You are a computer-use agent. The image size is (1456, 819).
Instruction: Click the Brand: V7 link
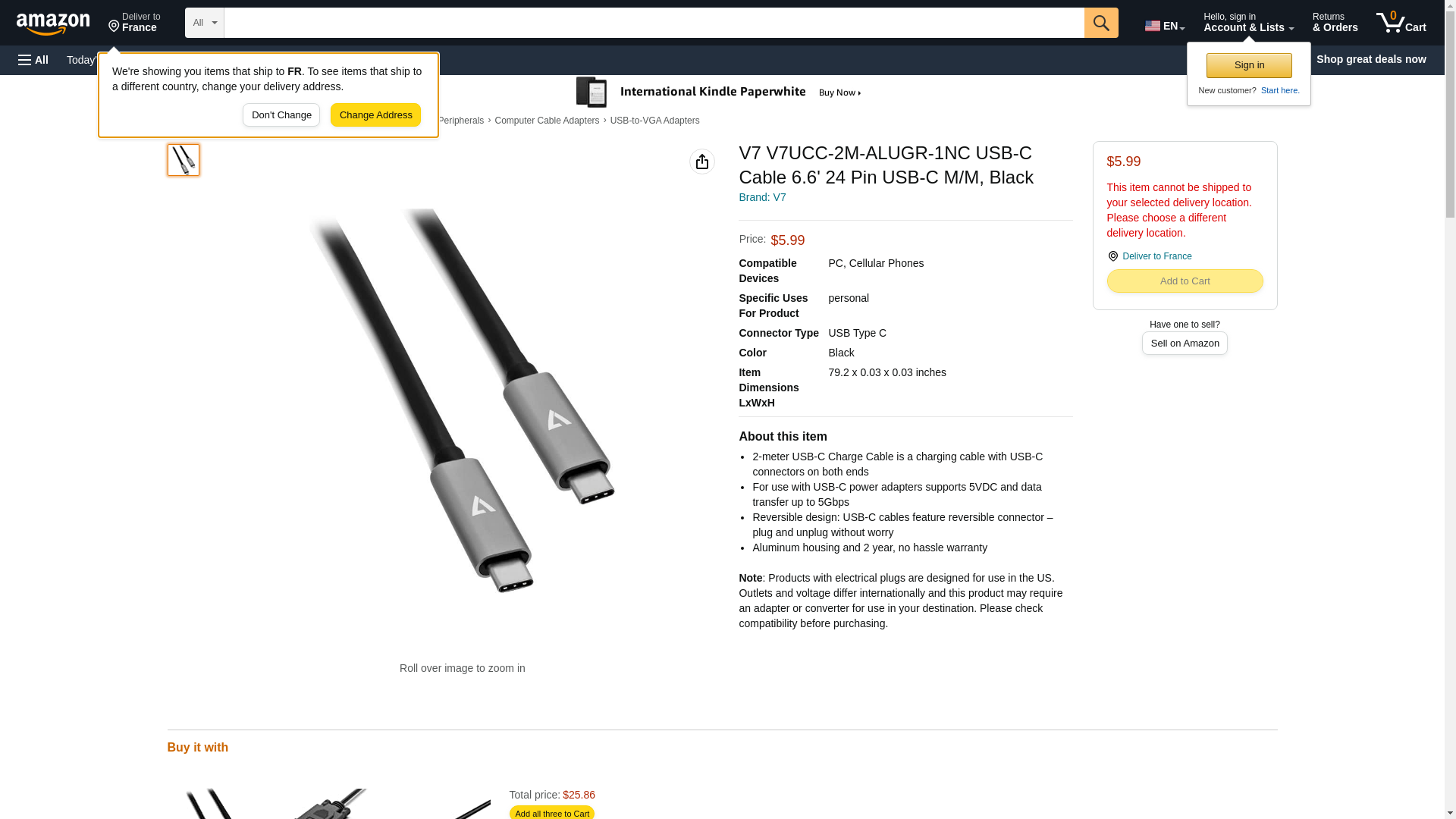point(762,197)
